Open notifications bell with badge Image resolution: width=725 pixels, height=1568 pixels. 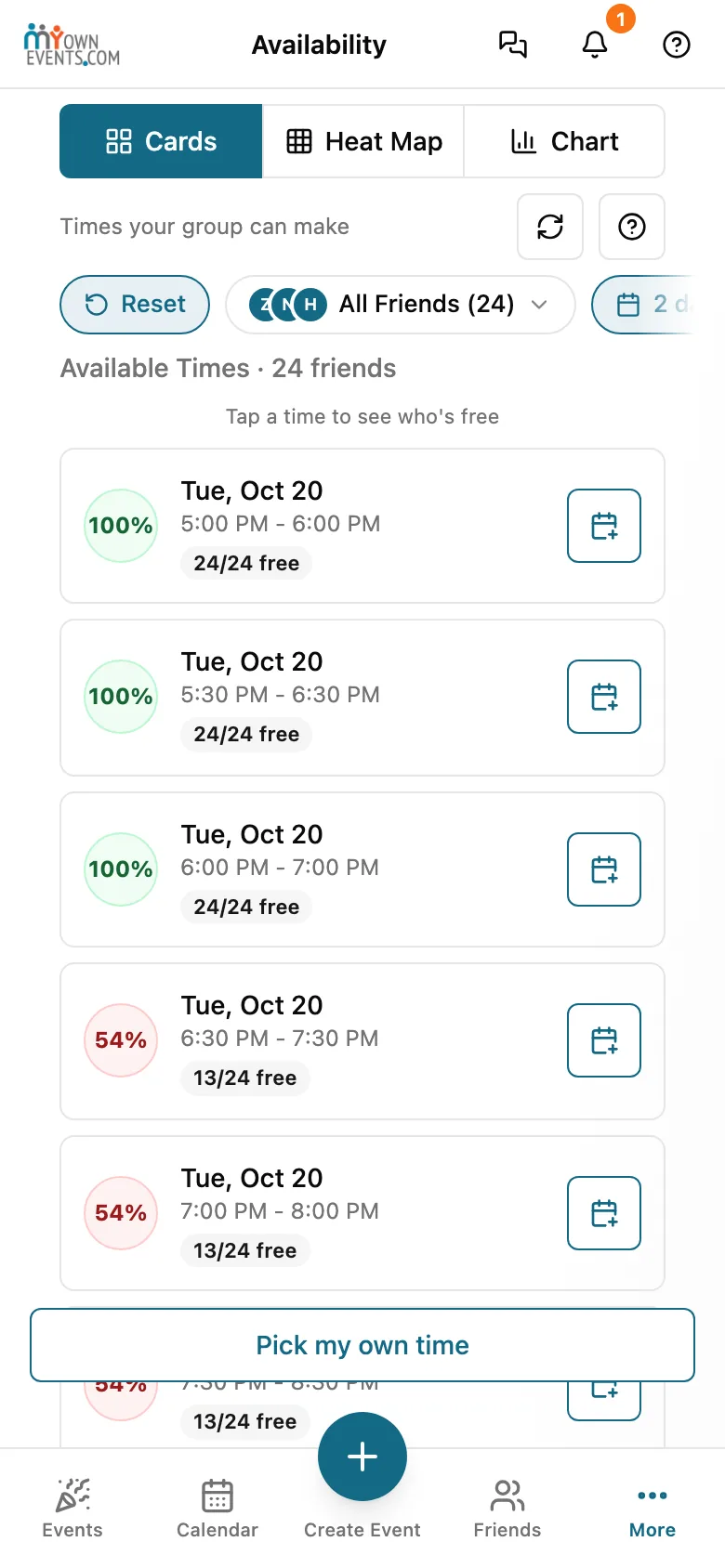pos(595,45)
